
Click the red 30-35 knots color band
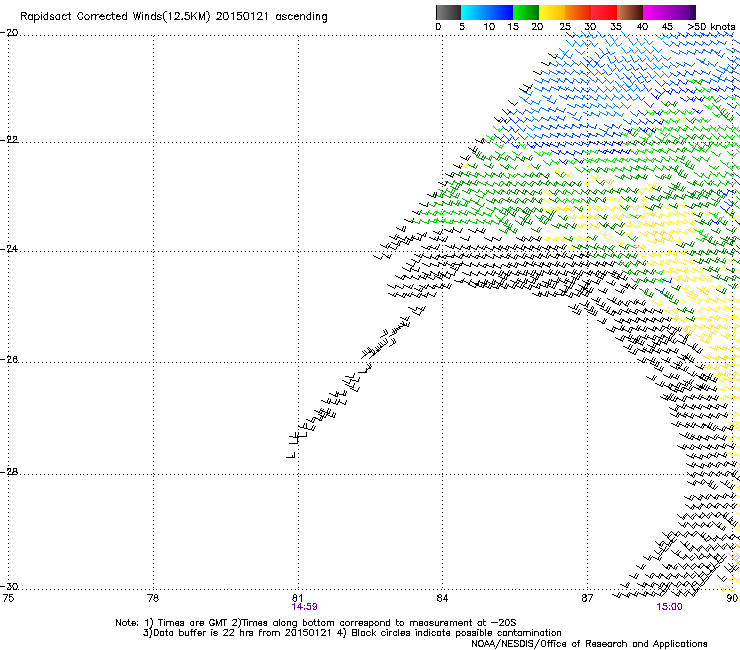tap(604, 12)
